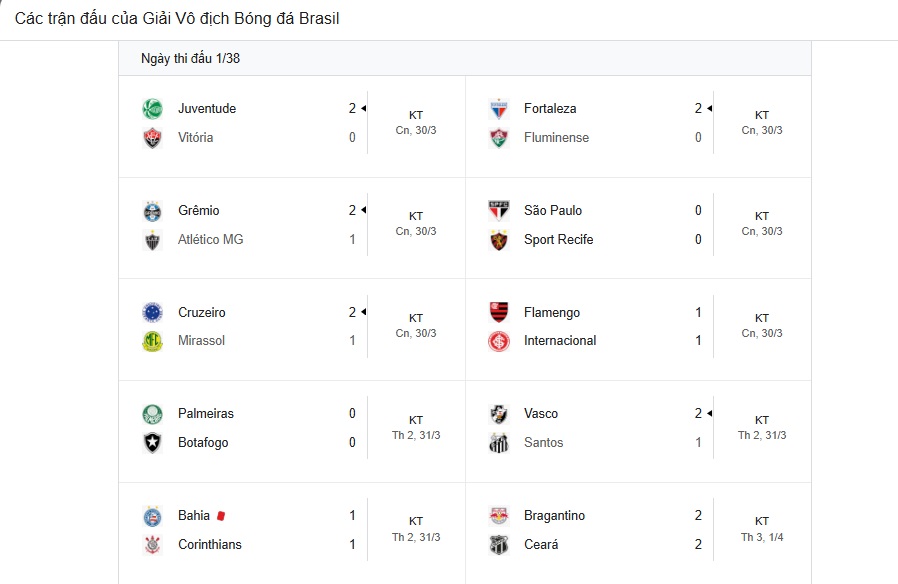Select the Grêmio team badge
The image size is (898, 584).
(x=152, y=211)
